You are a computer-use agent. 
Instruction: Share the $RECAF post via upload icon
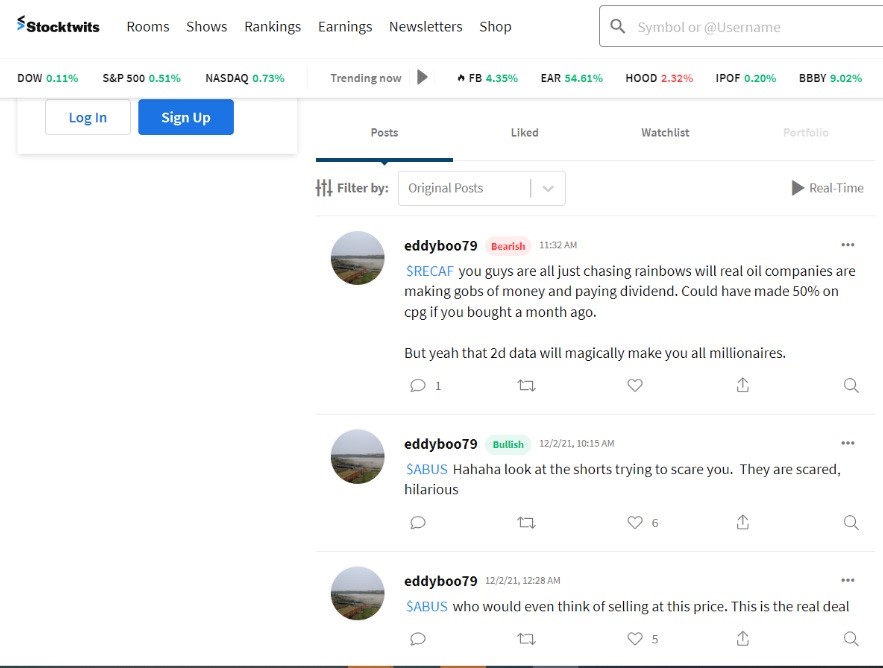(x=742, y=385)
